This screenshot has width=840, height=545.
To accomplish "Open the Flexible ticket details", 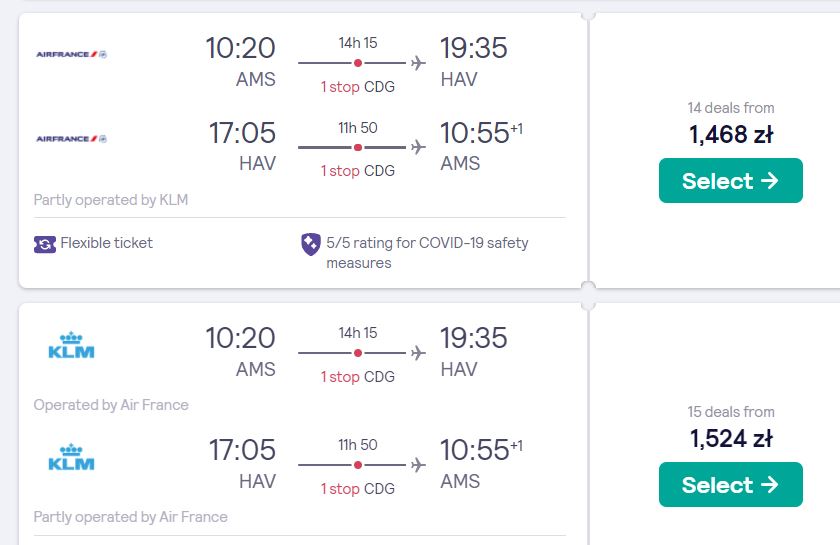I will click(107, 243).
